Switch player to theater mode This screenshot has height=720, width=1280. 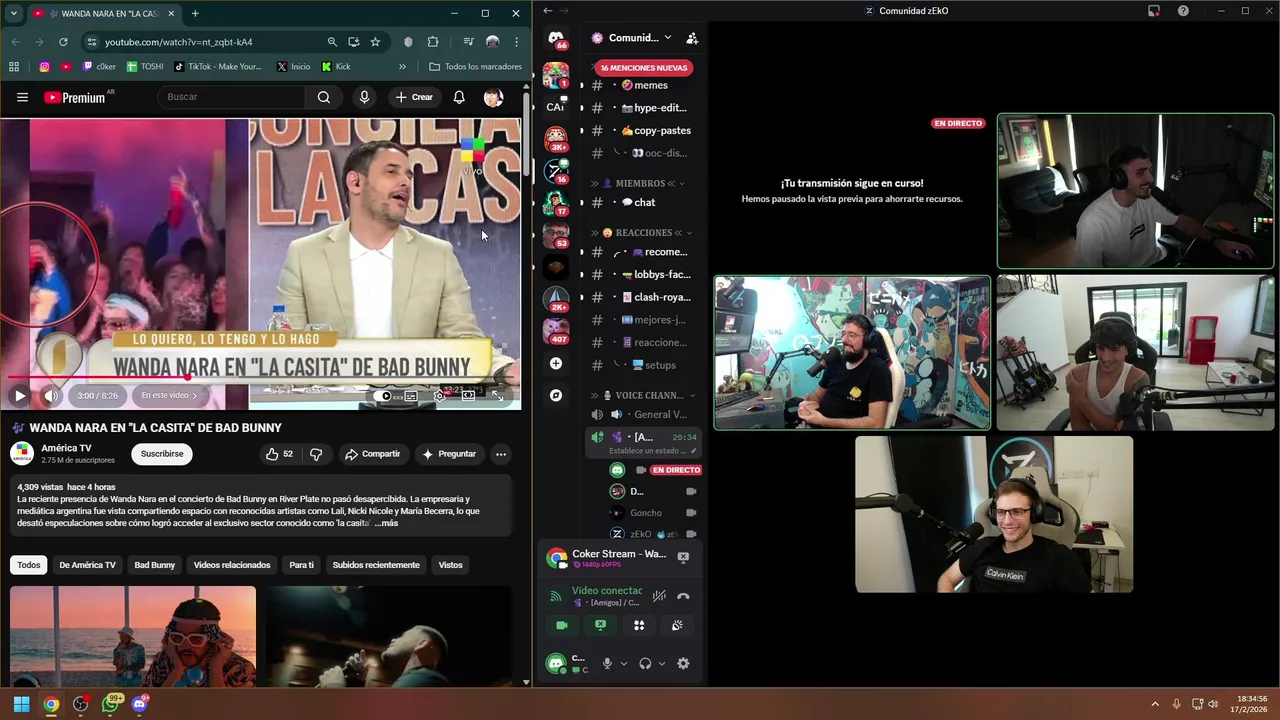click(x=468, y=396)
